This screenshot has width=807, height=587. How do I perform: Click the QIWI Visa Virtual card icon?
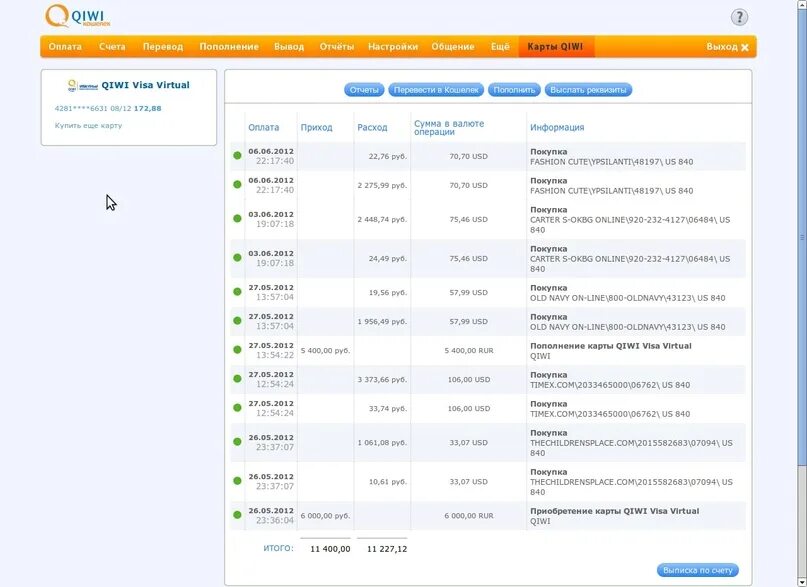(x=83, y=85)
